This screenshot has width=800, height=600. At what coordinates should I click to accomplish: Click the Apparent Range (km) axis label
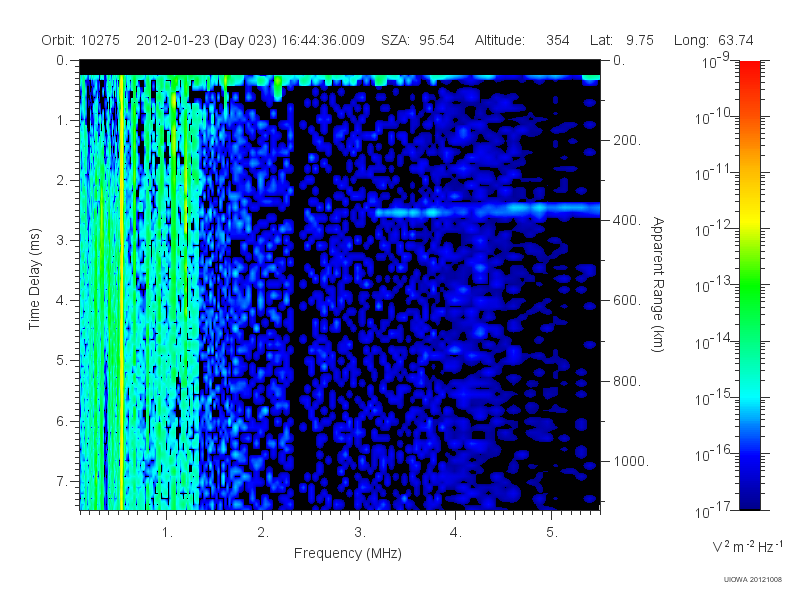click(659, 285)
